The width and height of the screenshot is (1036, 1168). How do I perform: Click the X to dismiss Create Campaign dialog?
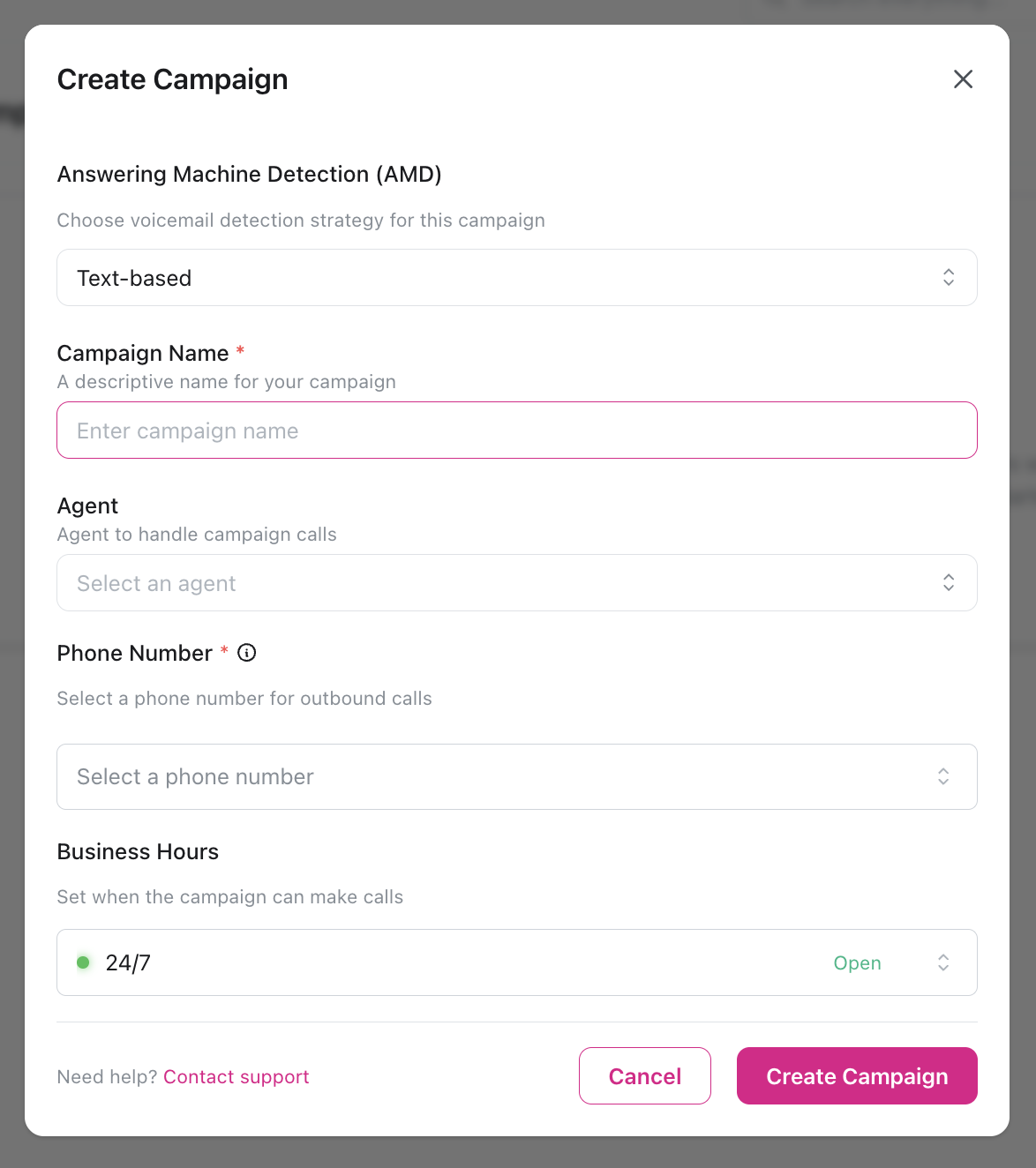pyautogui.click(x=963, y=79)
